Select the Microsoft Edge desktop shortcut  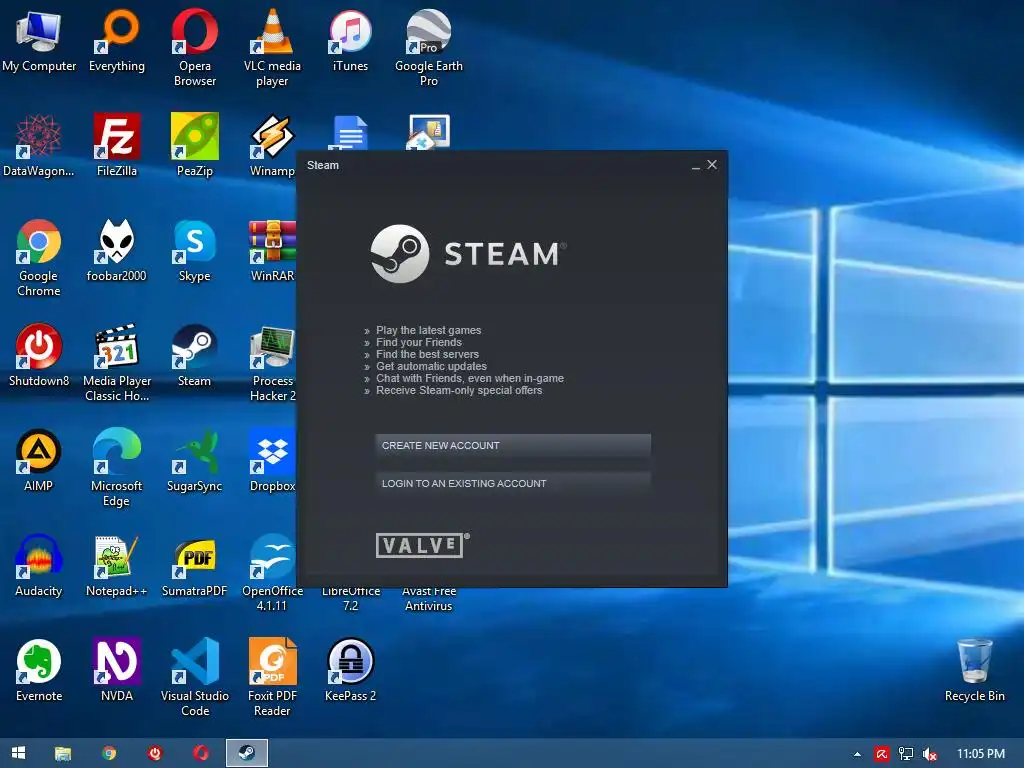point(117,468)
